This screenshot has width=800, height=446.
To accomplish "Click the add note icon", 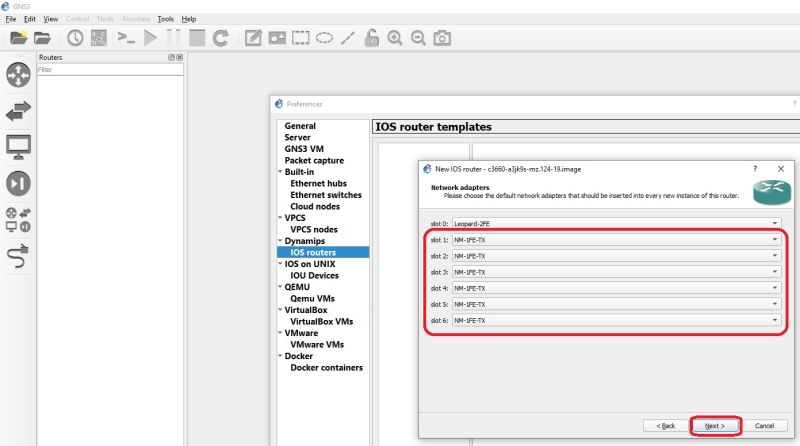I will point(253,38).
